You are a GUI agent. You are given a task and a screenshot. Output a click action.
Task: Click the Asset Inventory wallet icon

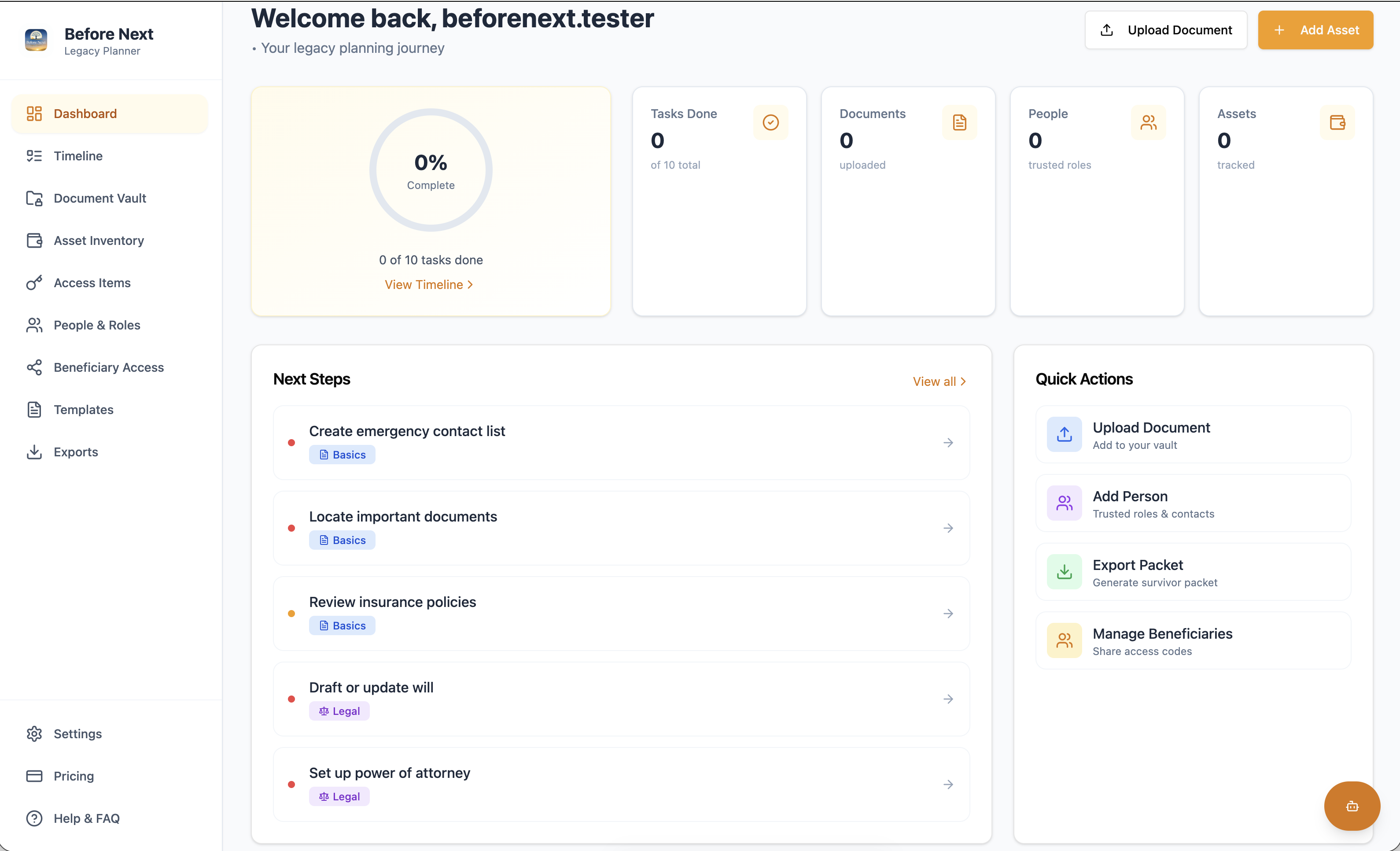34,240
